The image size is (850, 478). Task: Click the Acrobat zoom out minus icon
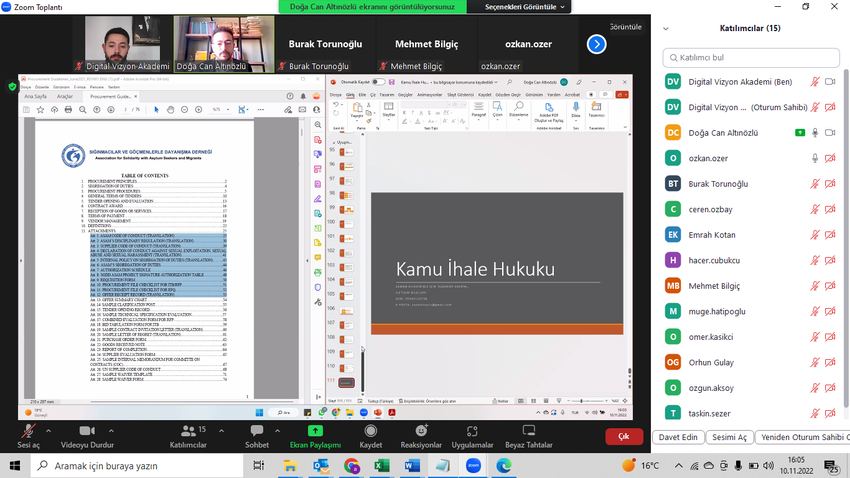pyautogui.click(x=184, y=109)
